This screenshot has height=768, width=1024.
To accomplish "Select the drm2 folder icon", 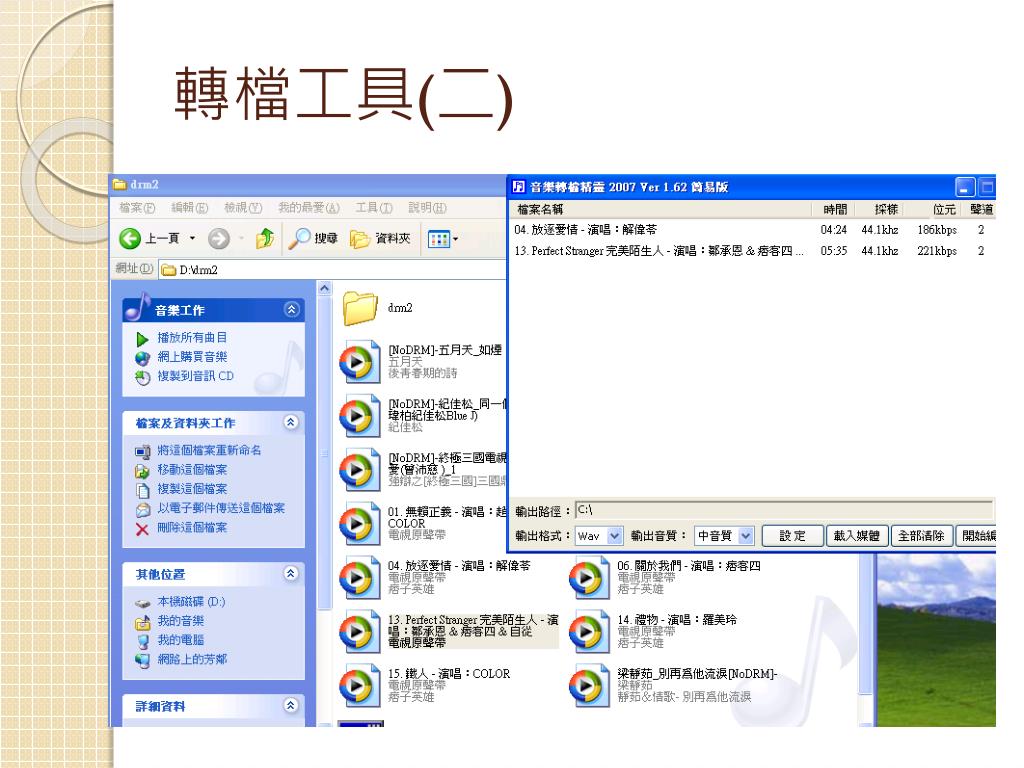I will 360,308.
